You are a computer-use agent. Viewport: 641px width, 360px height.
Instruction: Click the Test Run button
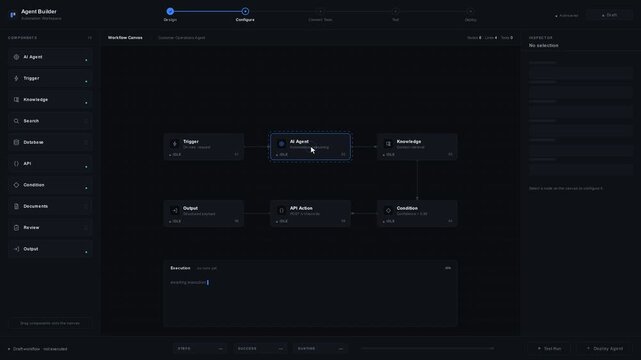(549, 349)
